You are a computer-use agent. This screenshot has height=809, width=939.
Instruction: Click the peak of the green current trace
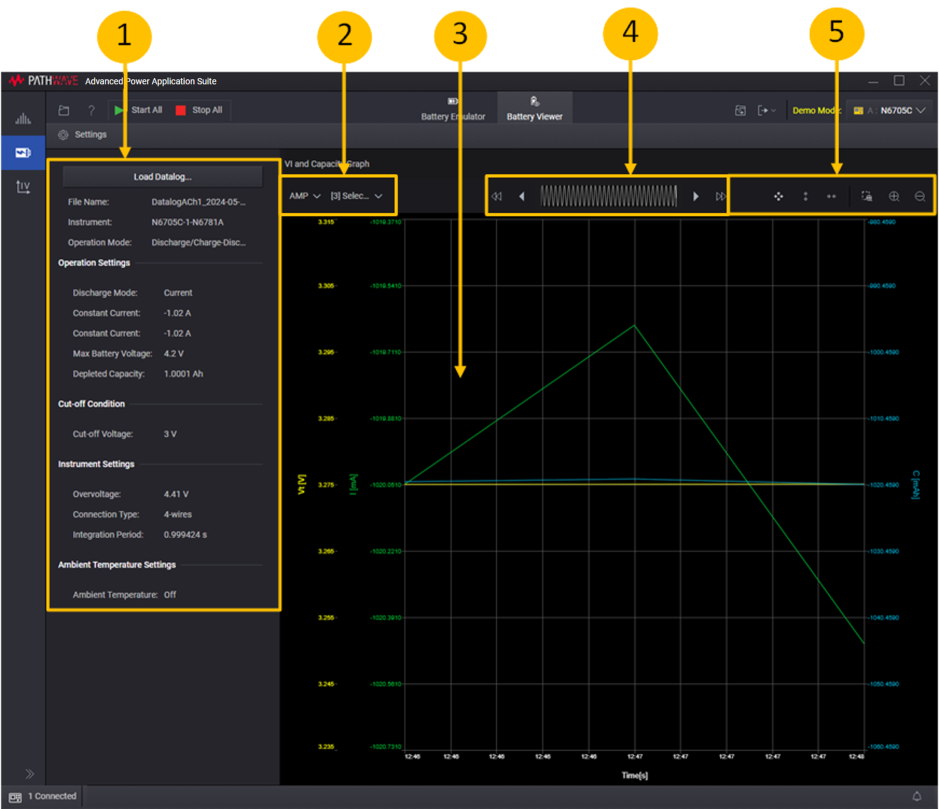pyautogui.click(x=634, y=325)
